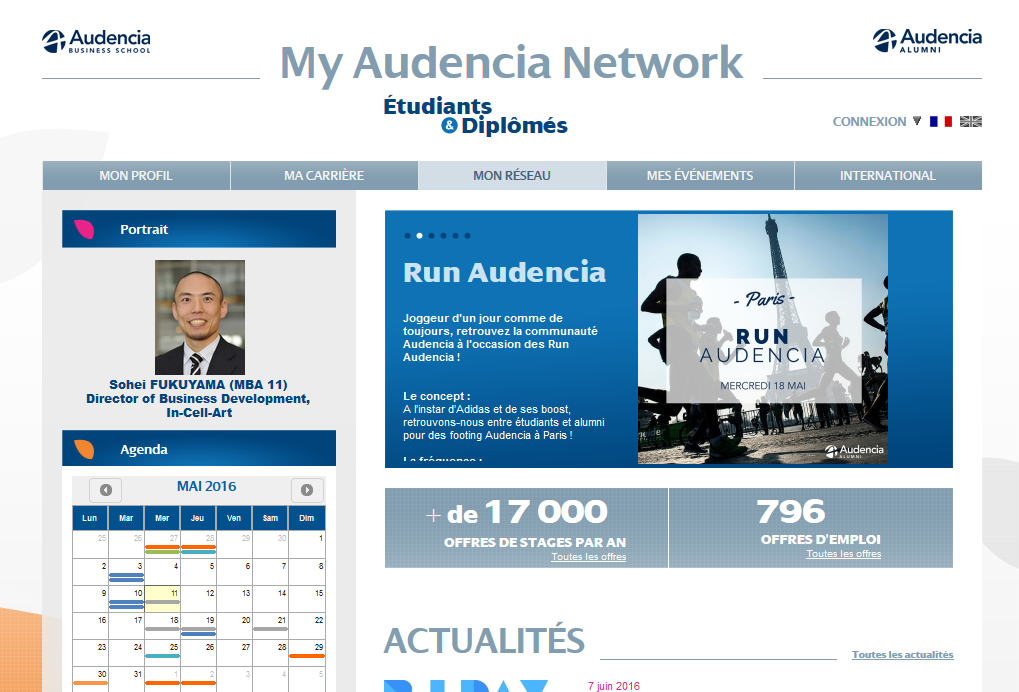Click the Audencia Business School logo
This screenshot has width=1019, height=692.
tap(96, 42)
